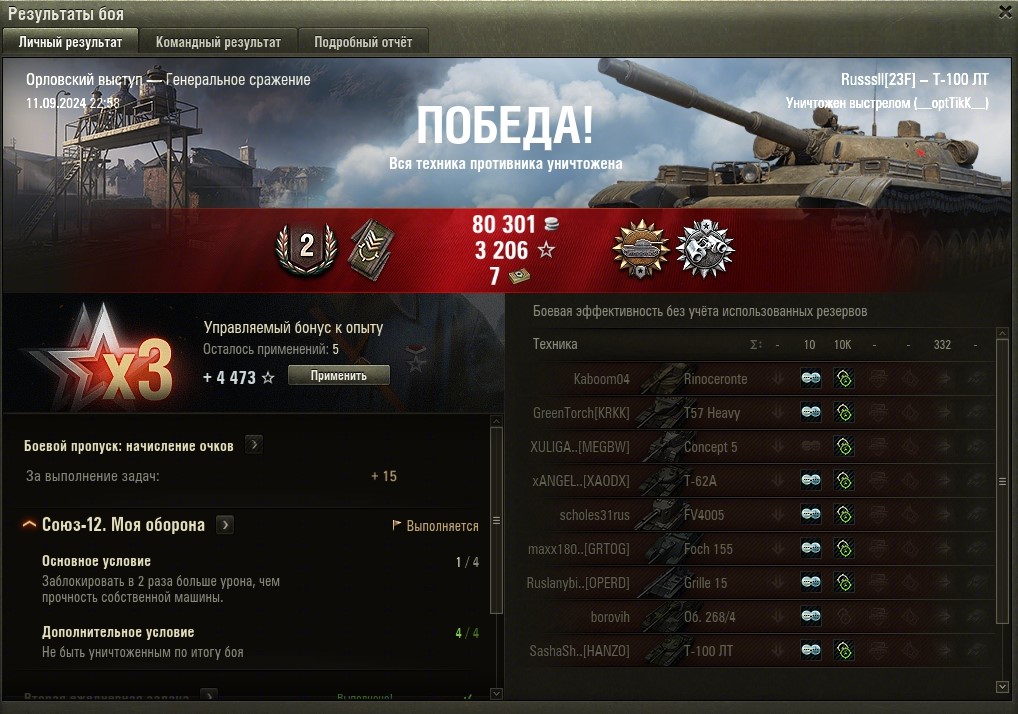1018x714 pixels.
Task: Click the silver binoculars scout medal
Action: point(705,249)
